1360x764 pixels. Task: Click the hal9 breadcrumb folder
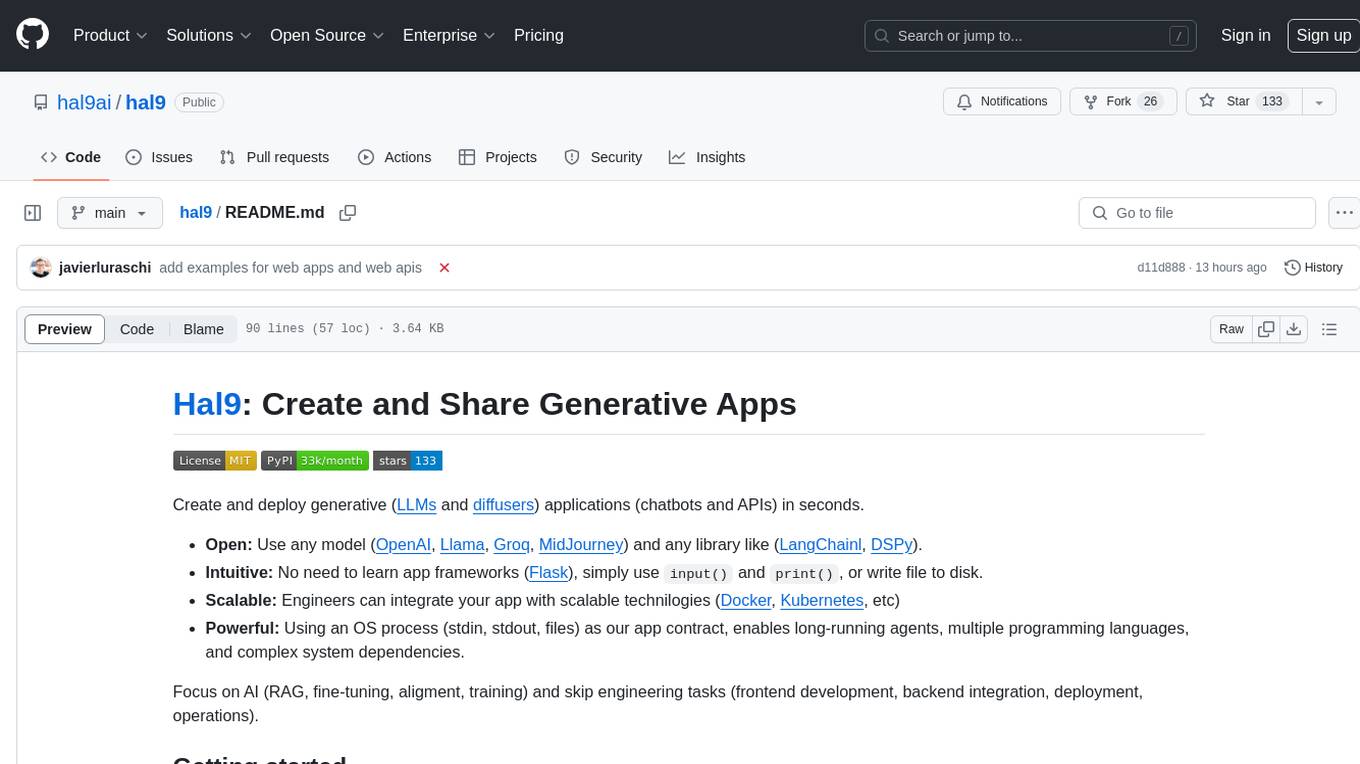(x=195, y=212)
